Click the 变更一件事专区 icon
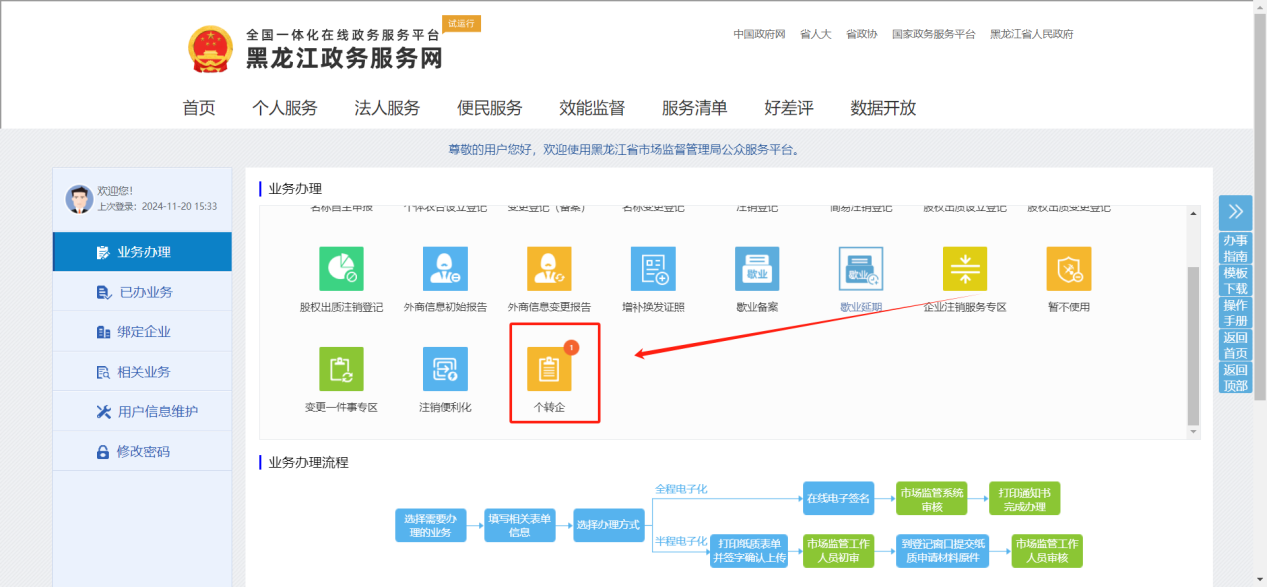The width and height of the screenshot is (1267, 587). 341,369
